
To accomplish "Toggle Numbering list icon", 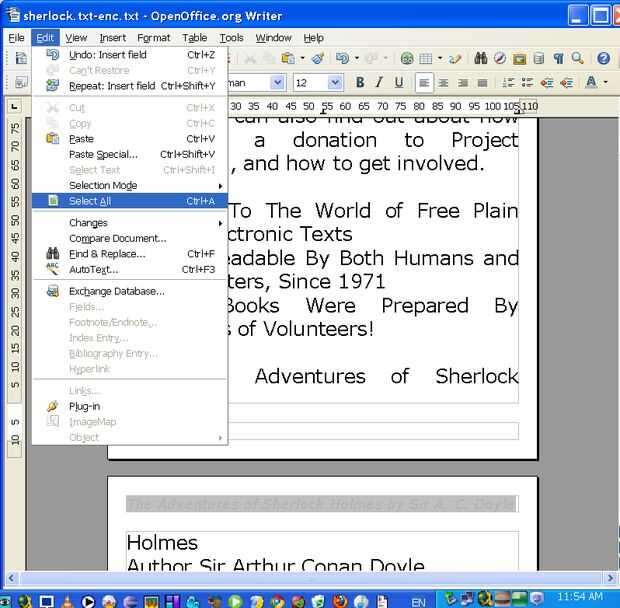I will [x=508, y=83].
